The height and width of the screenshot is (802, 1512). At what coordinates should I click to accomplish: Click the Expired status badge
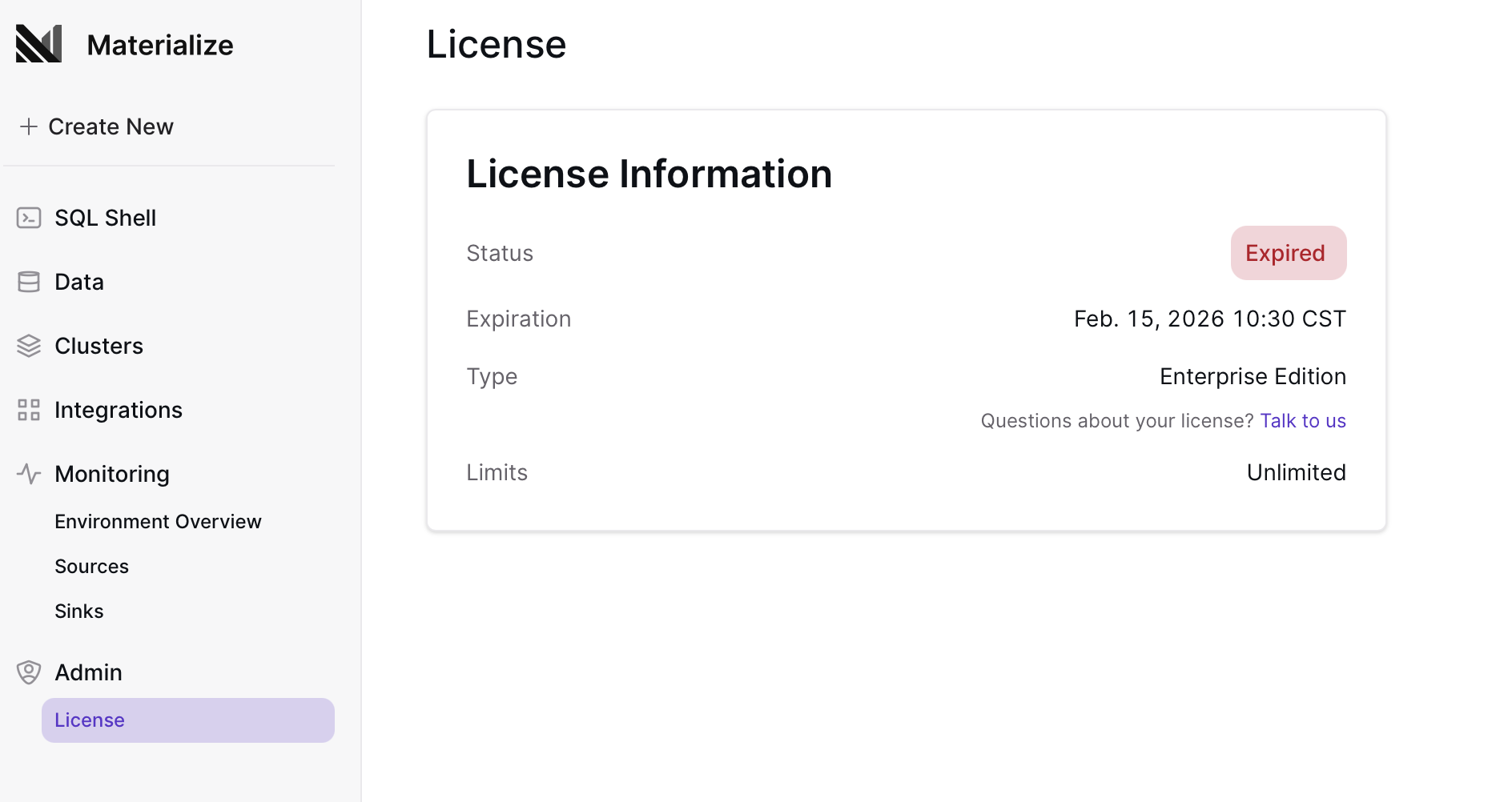tap(1289, 253)
